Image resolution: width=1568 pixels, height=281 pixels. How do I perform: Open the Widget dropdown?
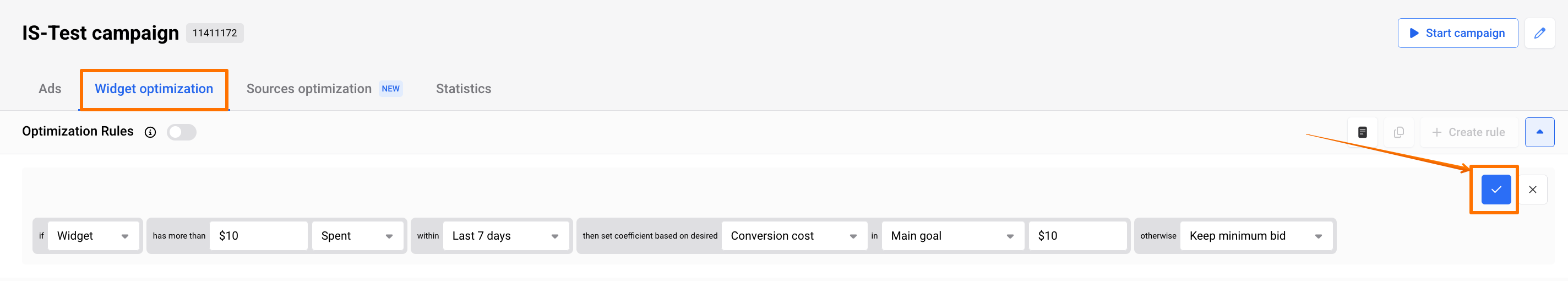(92, 236)
